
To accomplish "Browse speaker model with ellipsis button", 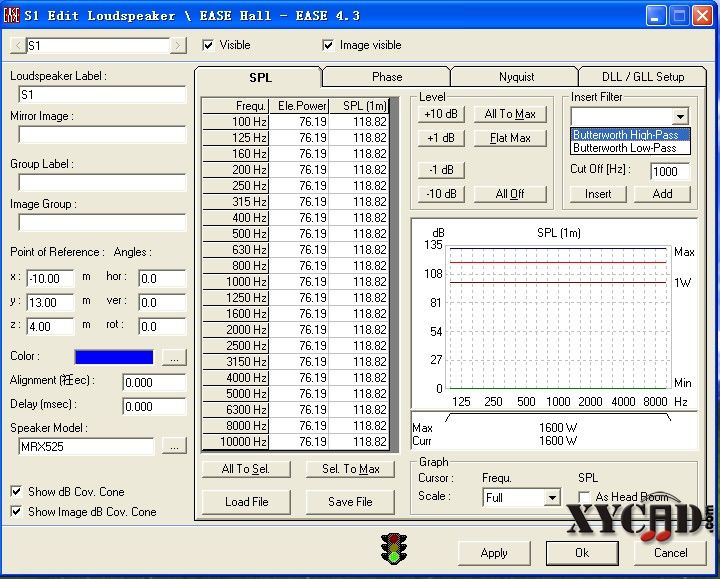I will (x=174, y=446).
